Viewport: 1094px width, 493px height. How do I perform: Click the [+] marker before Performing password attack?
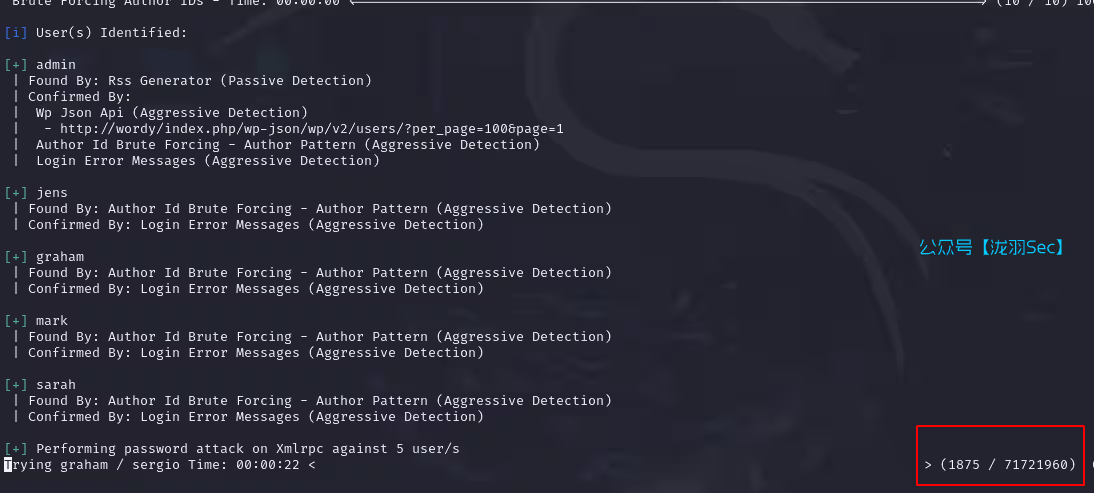click(x=16, y=449)
